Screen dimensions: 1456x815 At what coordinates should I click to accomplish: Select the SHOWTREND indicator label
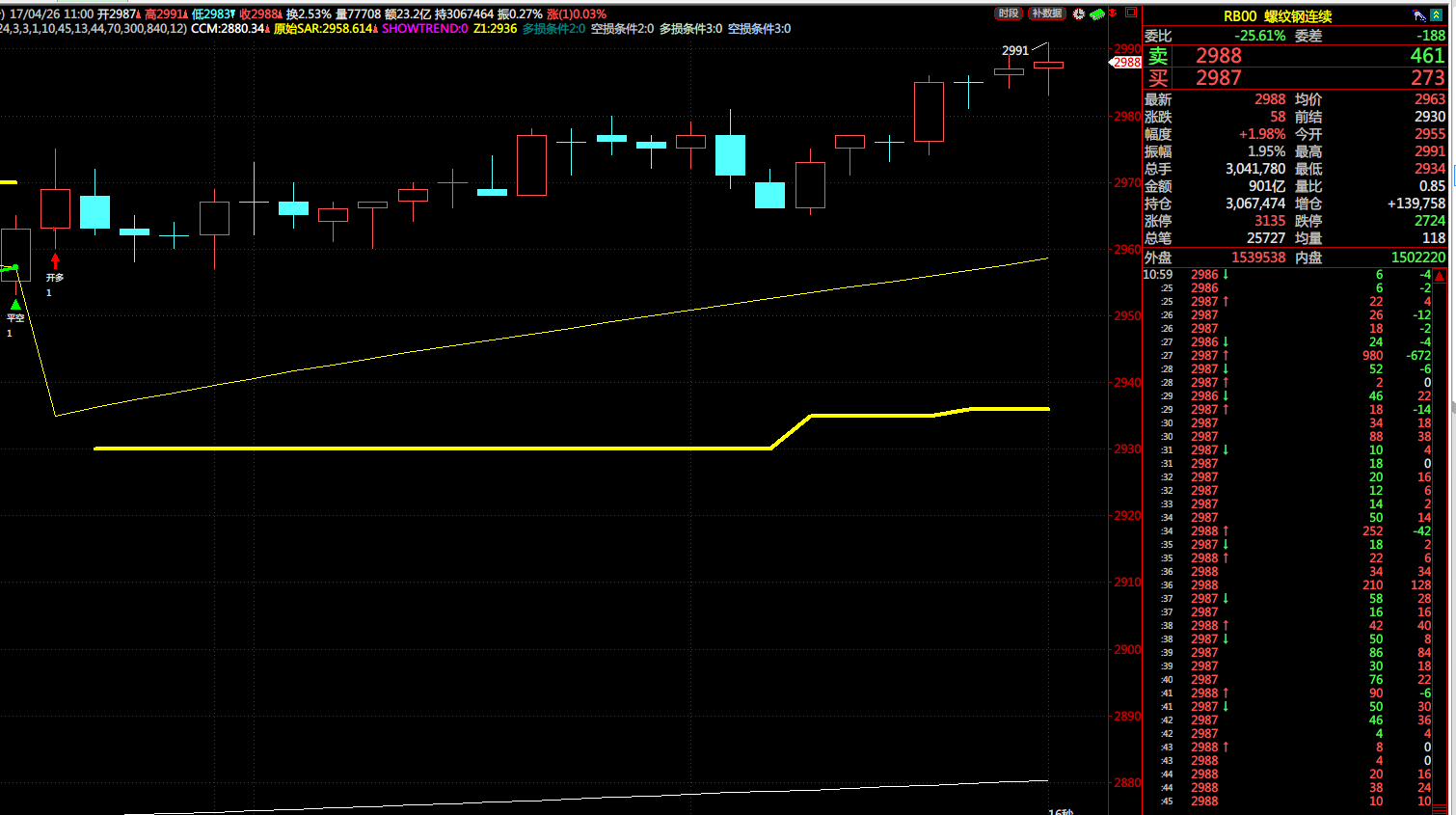[x=424, y=29]
